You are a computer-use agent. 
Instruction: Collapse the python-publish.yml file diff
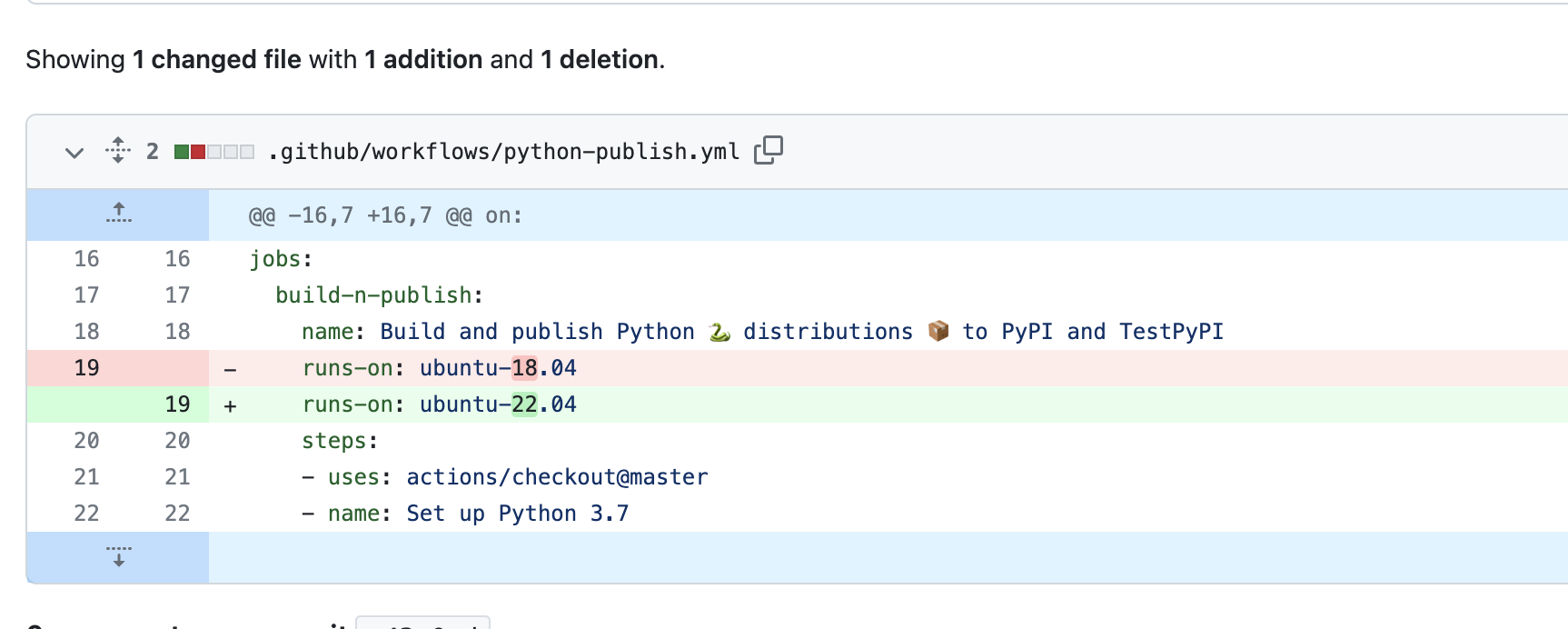point(74,152)
